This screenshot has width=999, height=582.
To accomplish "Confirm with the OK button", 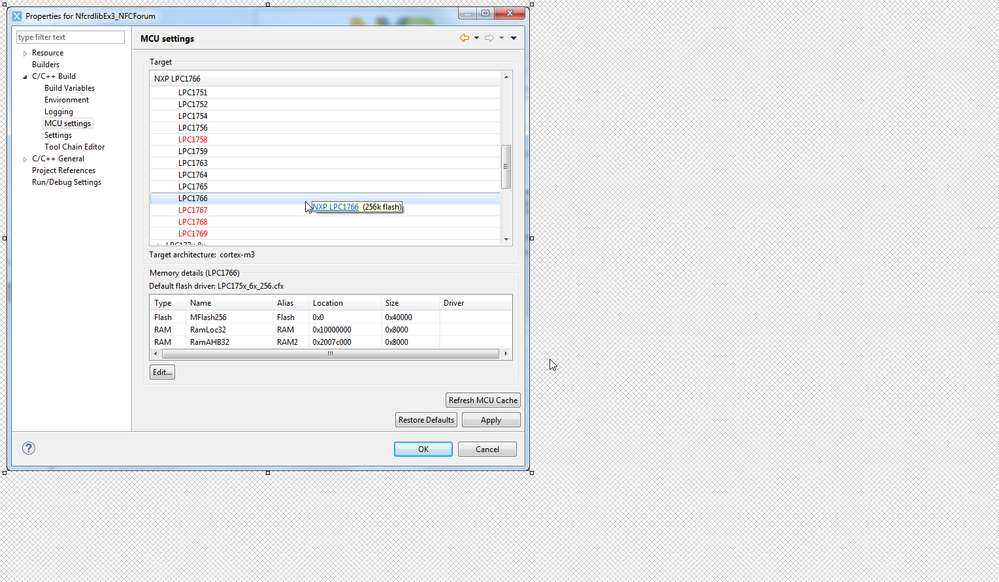I will 423,449.
